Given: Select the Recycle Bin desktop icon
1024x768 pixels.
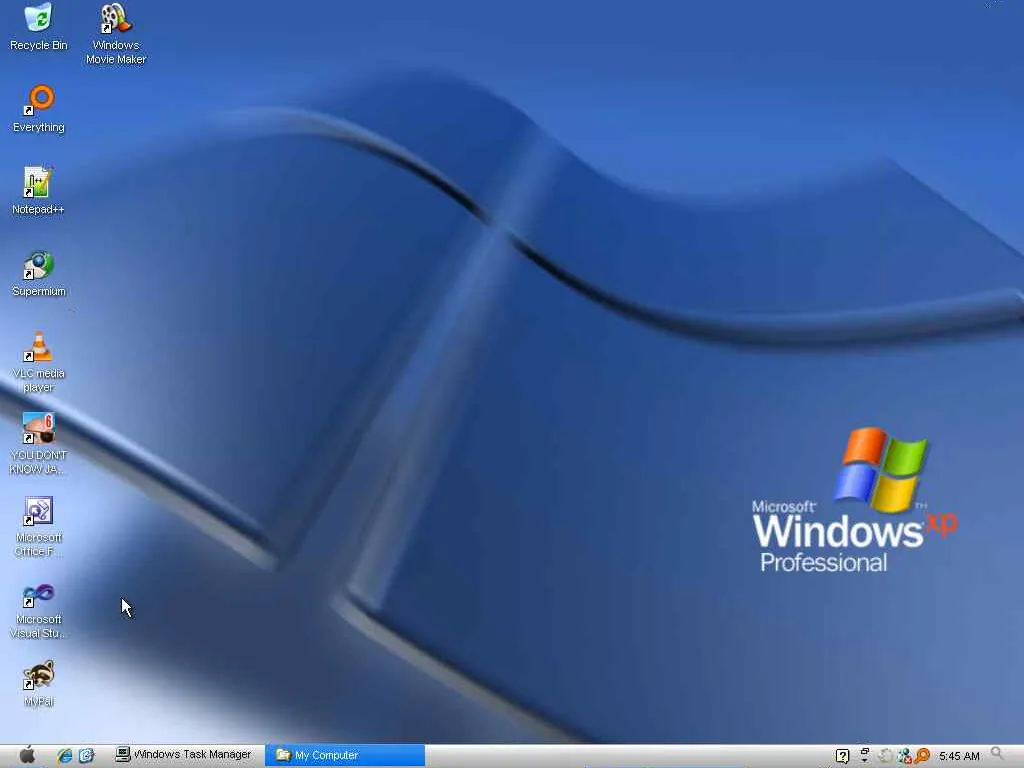Looking at the screenshot, I should coord(39,27).
